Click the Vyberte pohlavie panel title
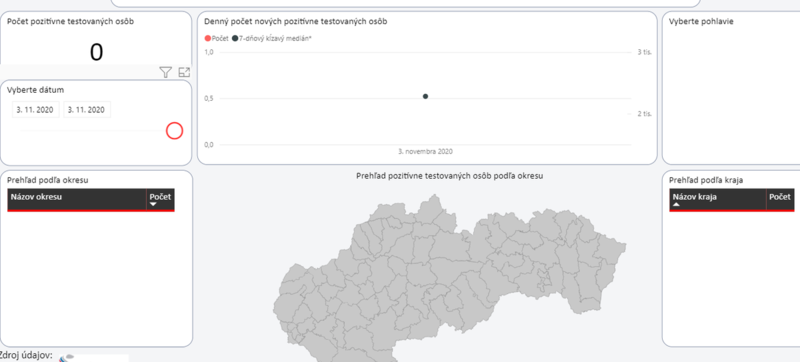 click(x=701, y=21)
